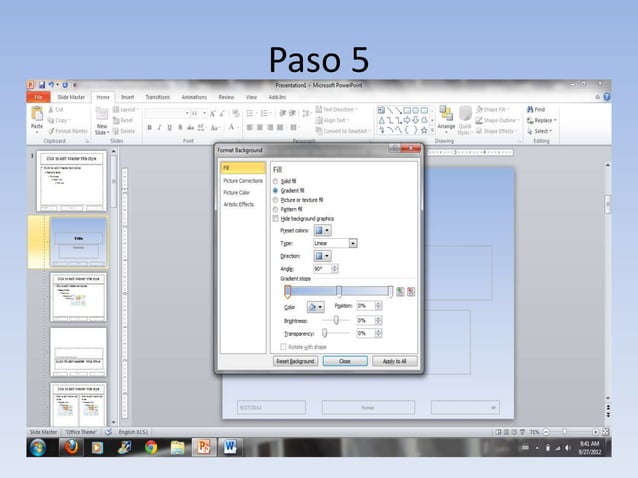The height and width of the screenshot is (478, 638).
Task: Open Firefox from the taskbar
Action: pyautogui.click(x=71, y=447)
